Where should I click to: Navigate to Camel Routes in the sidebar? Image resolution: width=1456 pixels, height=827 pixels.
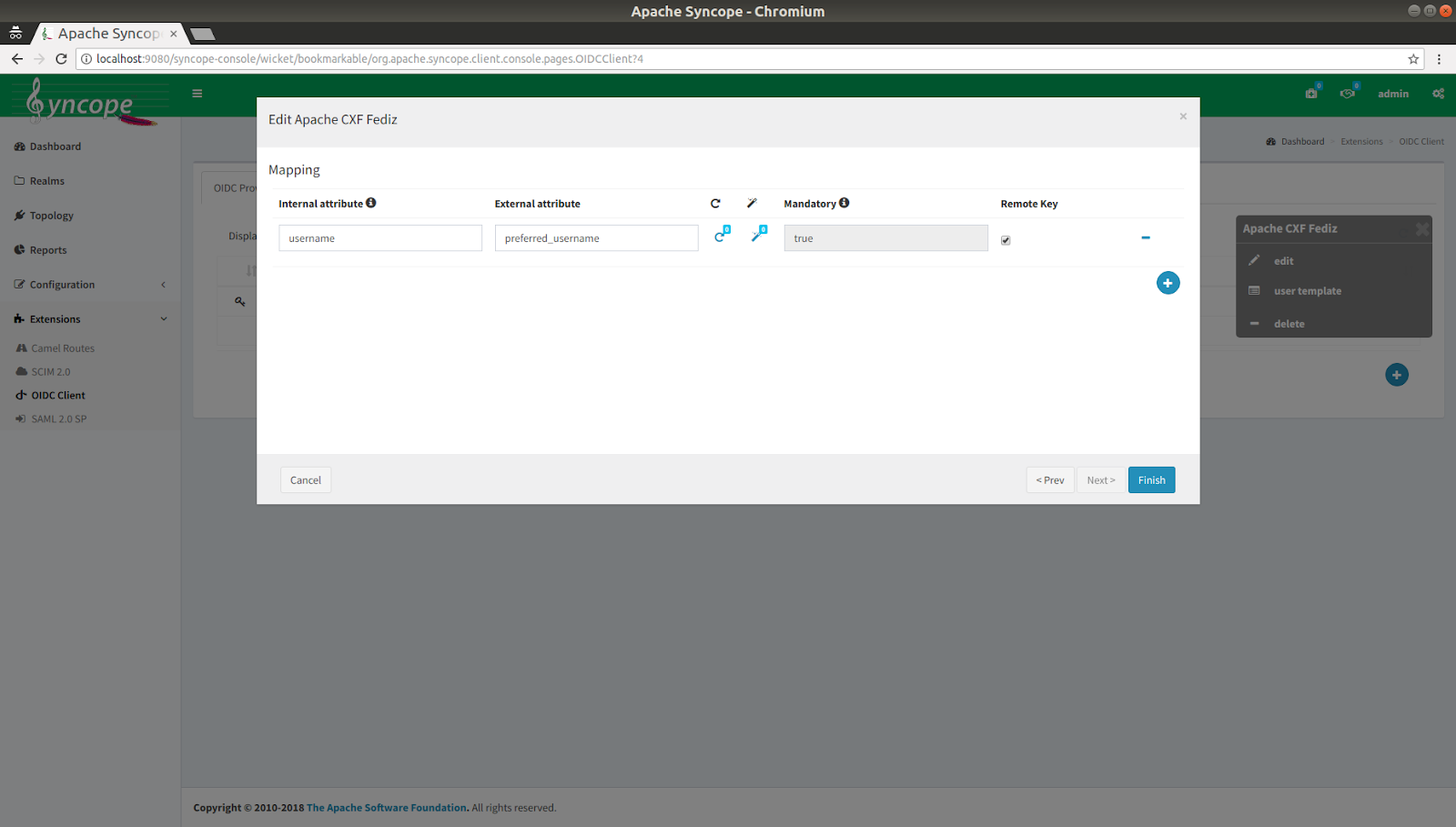[62, 348]
